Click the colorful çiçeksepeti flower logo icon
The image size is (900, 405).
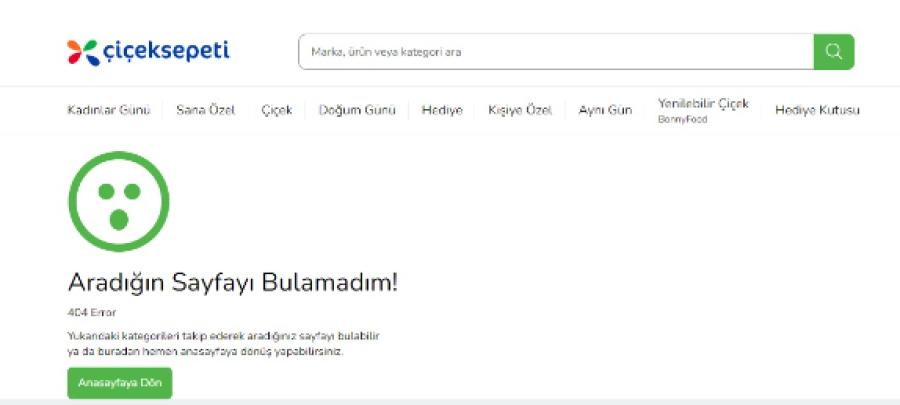82,51
